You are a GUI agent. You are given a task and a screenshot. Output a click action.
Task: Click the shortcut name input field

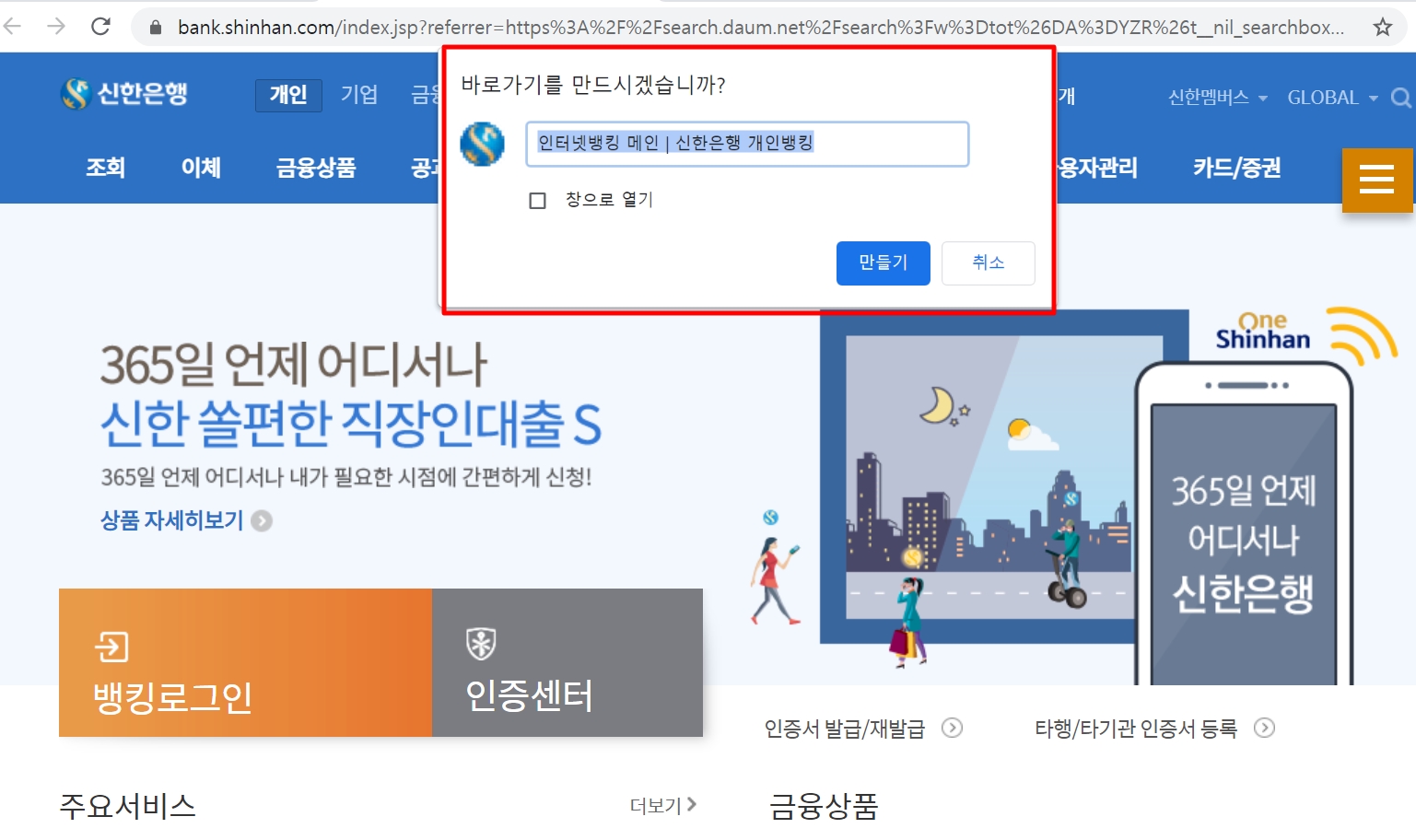tap(747, 144)
